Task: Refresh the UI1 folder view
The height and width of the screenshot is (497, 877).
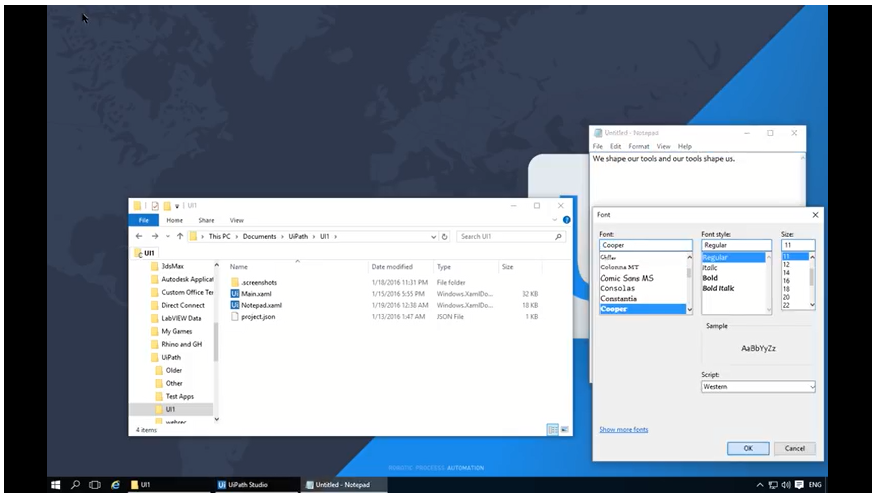Action: [445, 236]
